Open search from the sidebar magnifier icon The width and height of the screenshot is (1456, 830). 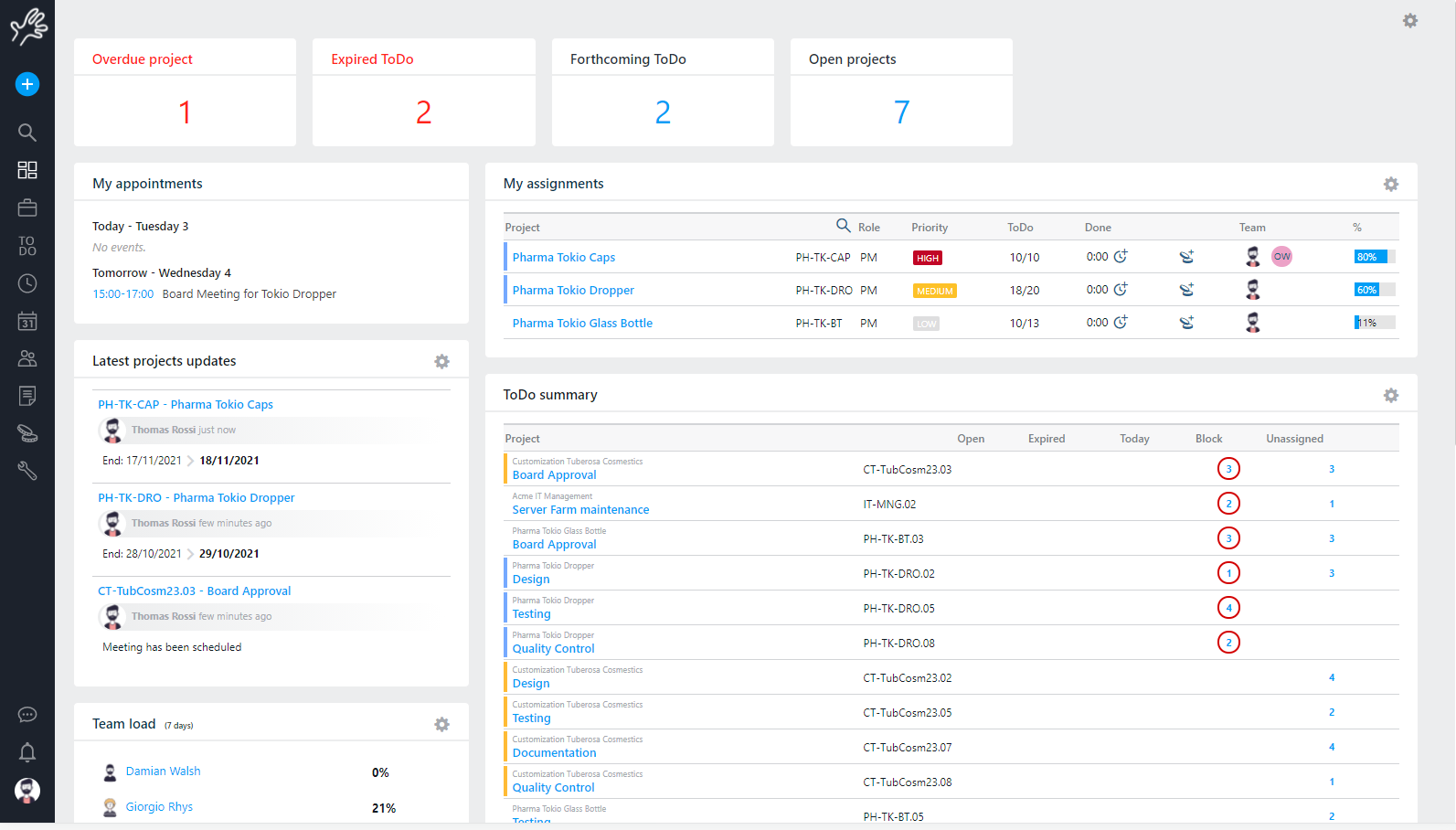(x=27, y=133)
